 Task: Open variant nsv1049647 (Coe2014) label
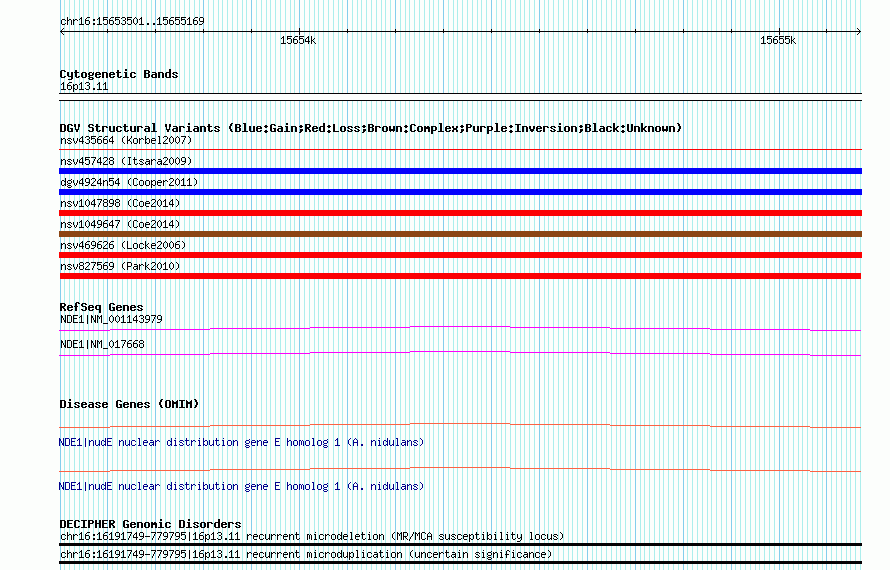[120, 224]
